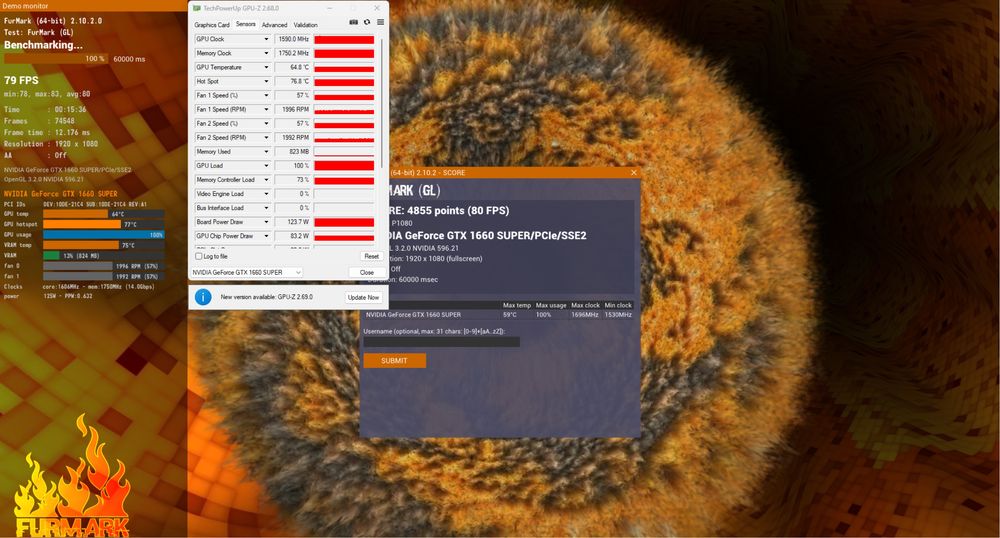Close the FurMark score window
The height and width of the screenshot is (538, 1000).
[x=633, y=173]
